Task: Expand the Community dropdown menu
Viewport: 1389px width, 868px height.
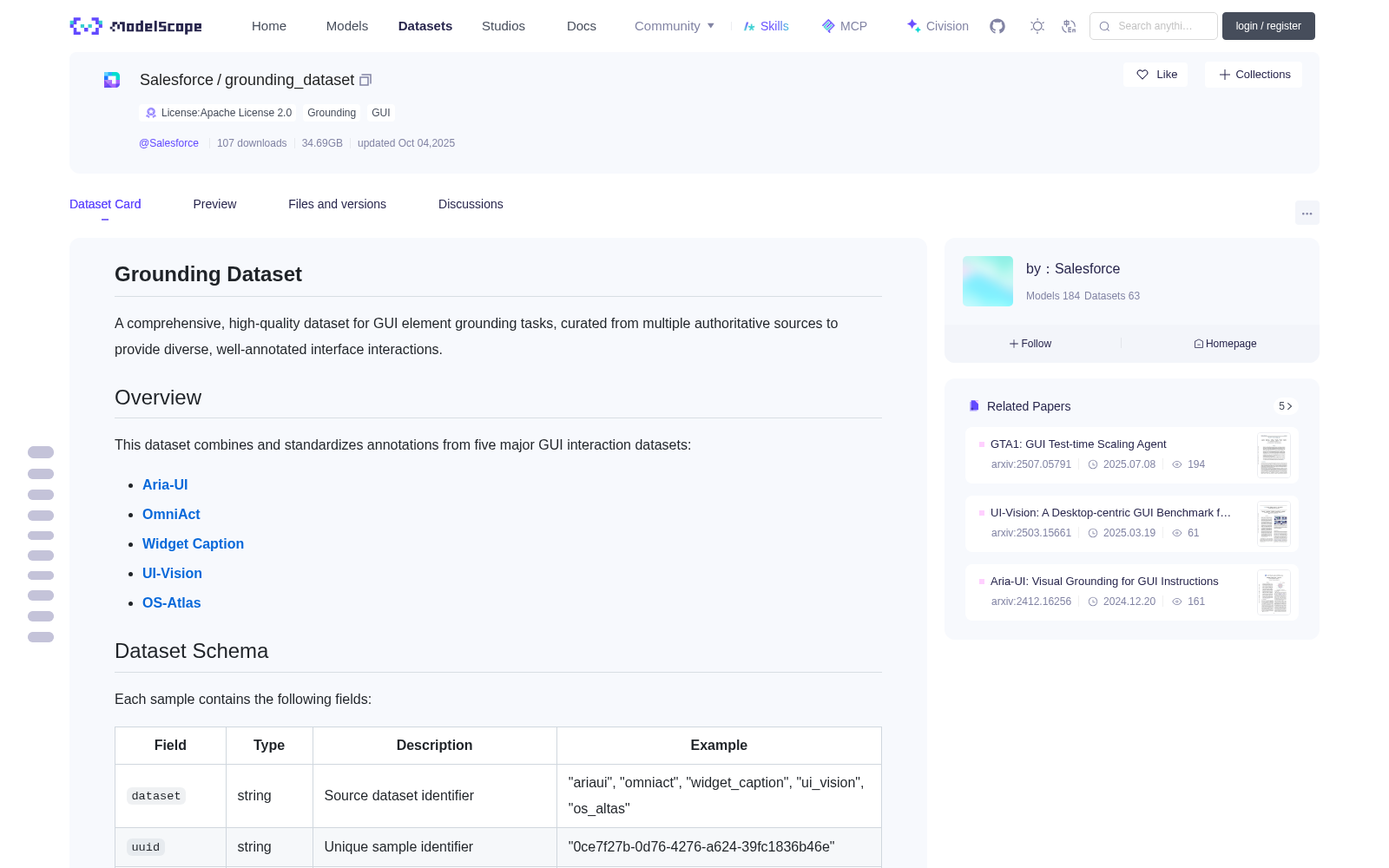Action: coord(675,26)
